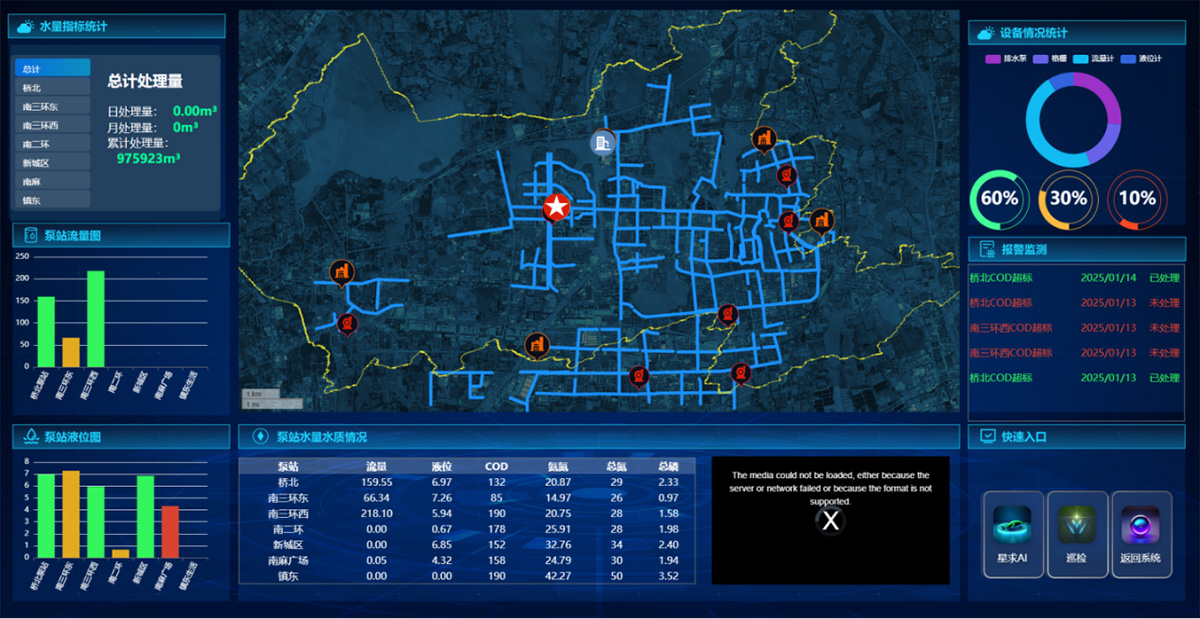The height and width of the screenshot is (619, 1200).
Task: Click cloud icon beside 设备情况统计 title
Action: click(x=985, y=33)
